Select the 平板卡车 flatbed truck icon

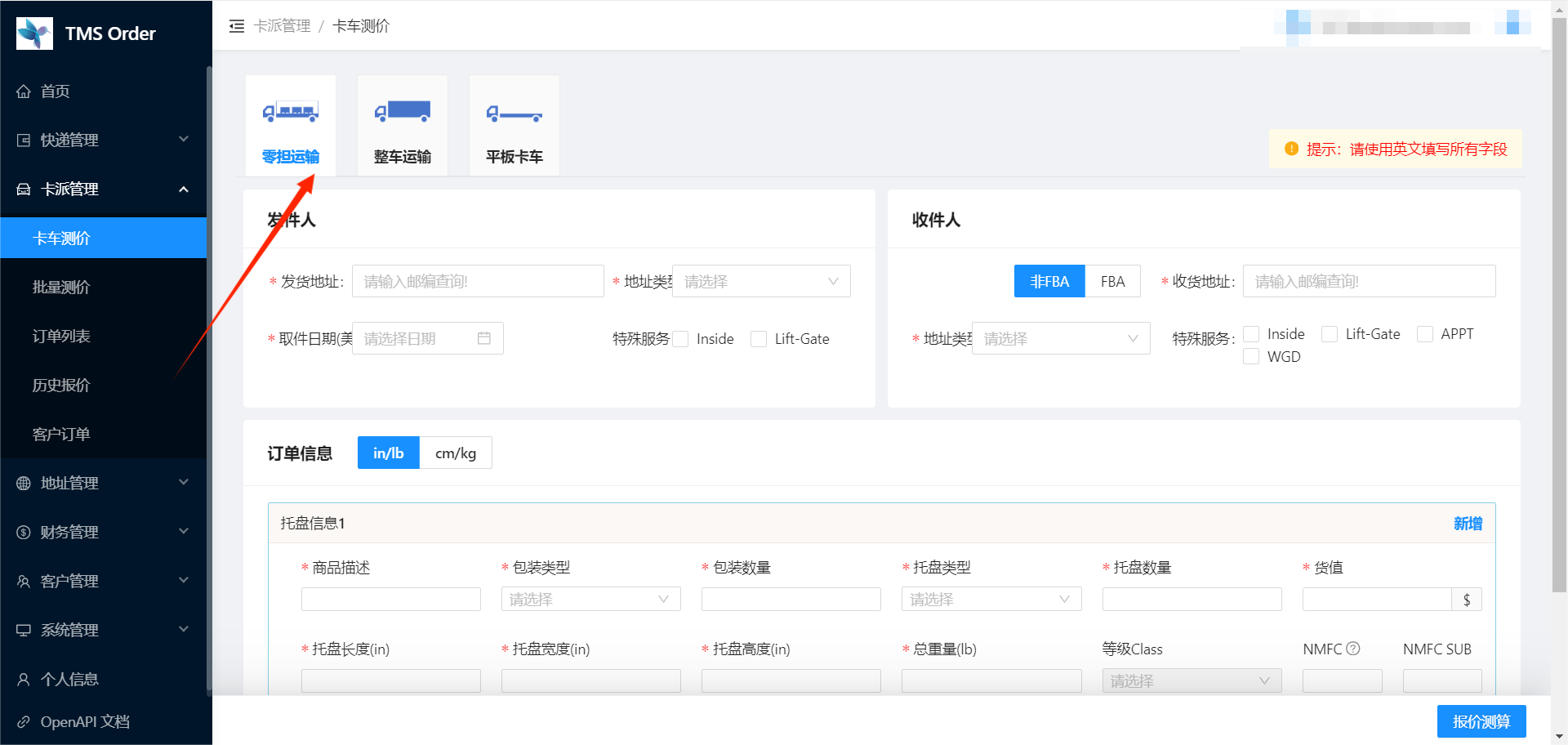point(514,114)
